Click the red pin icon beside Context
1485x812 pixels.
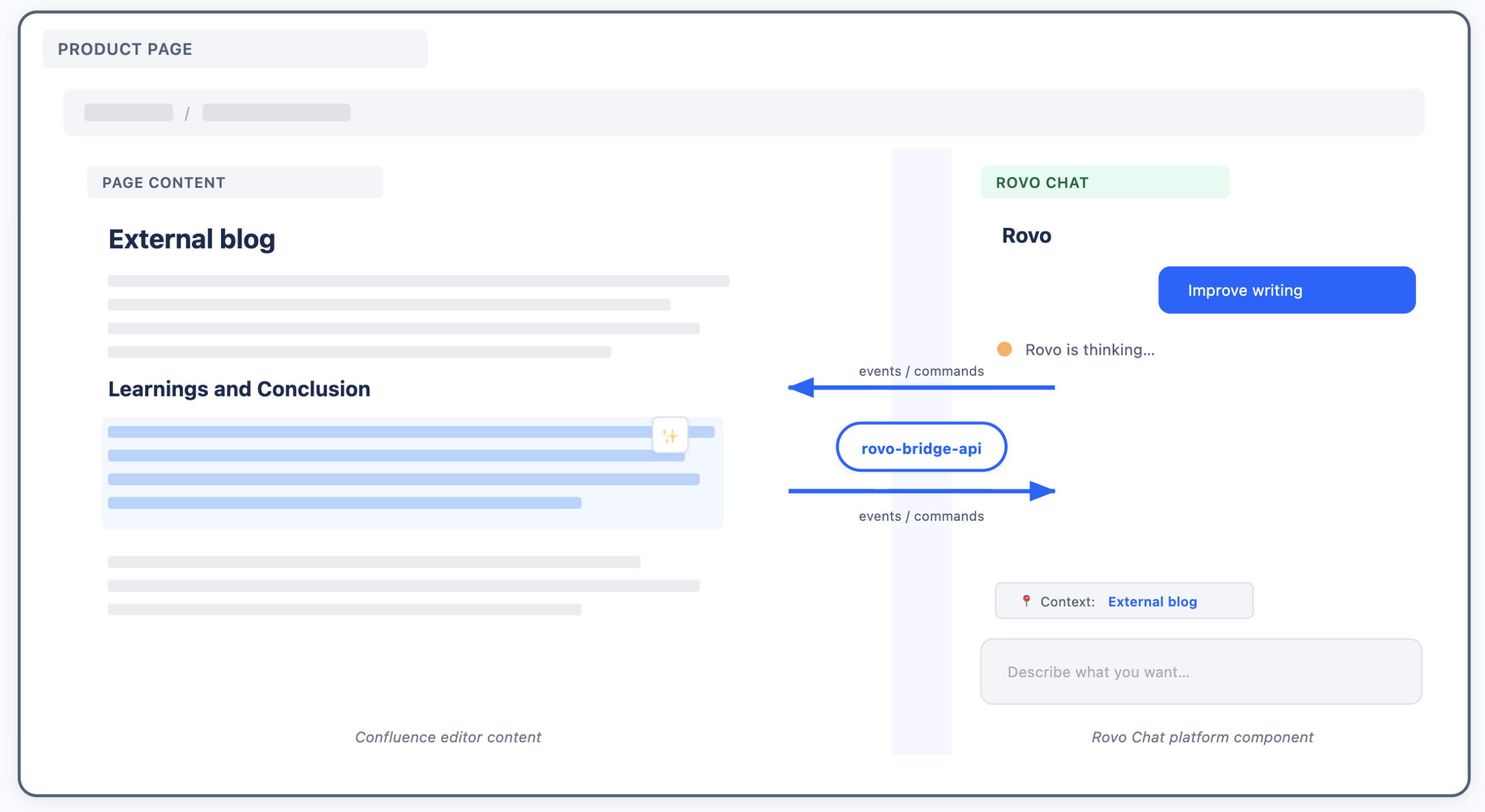[x=1026, y=601]
